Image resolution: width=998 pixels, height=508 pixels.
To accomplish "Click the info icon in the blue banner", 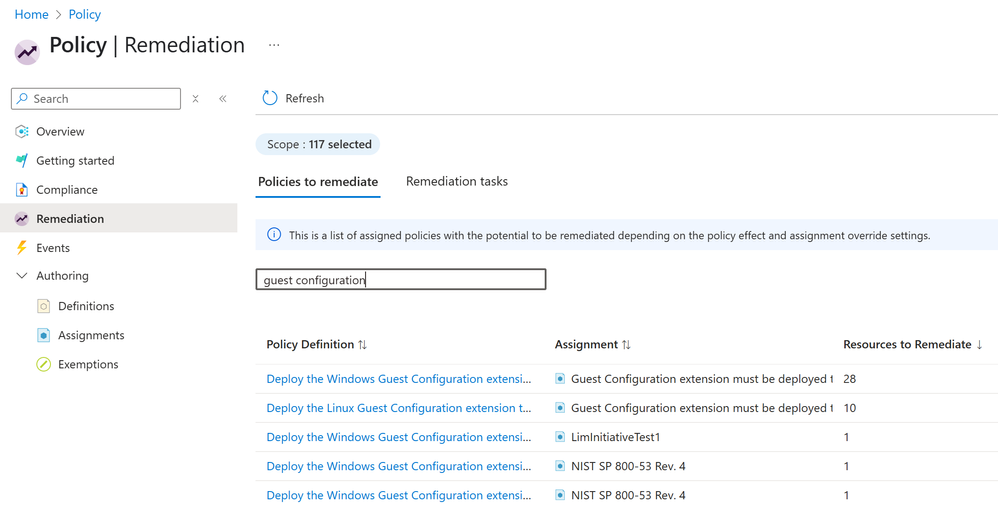I will point(274,235).
